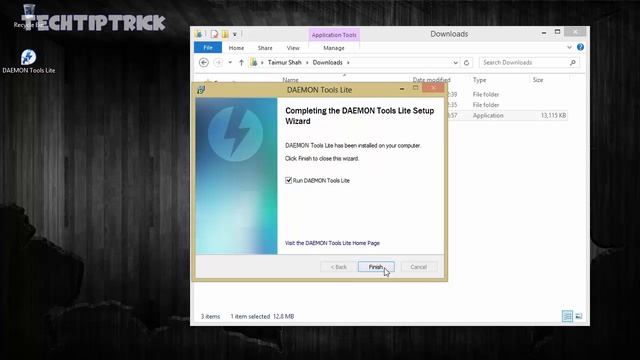This screenshot has width=640, height=360.
Task: Select the Application Tools contextual tab
Action: coord(334,35)
